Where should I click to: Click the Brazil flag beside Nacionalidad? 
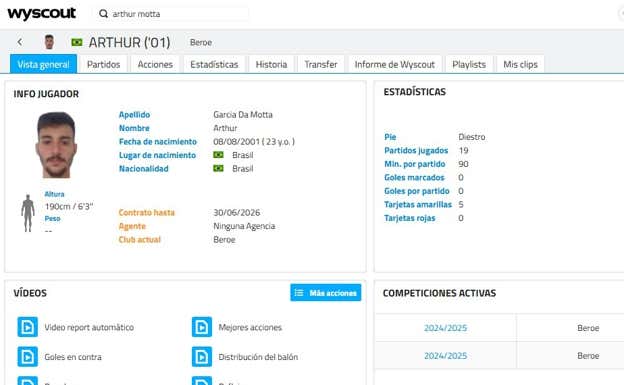tap(218, 168)
